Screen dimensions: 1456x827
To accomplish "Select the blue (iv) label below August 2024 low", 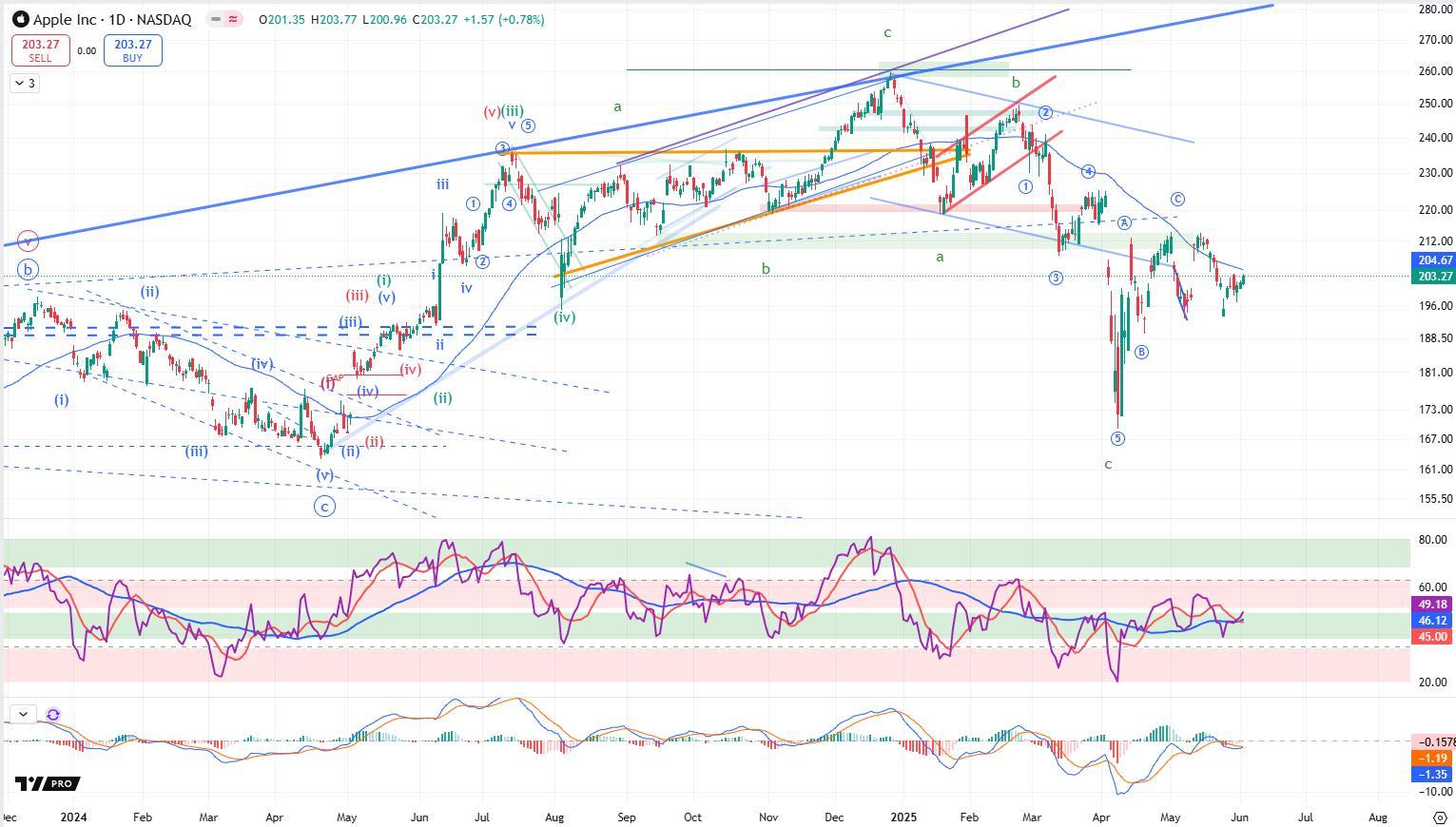I will point(565,317).
